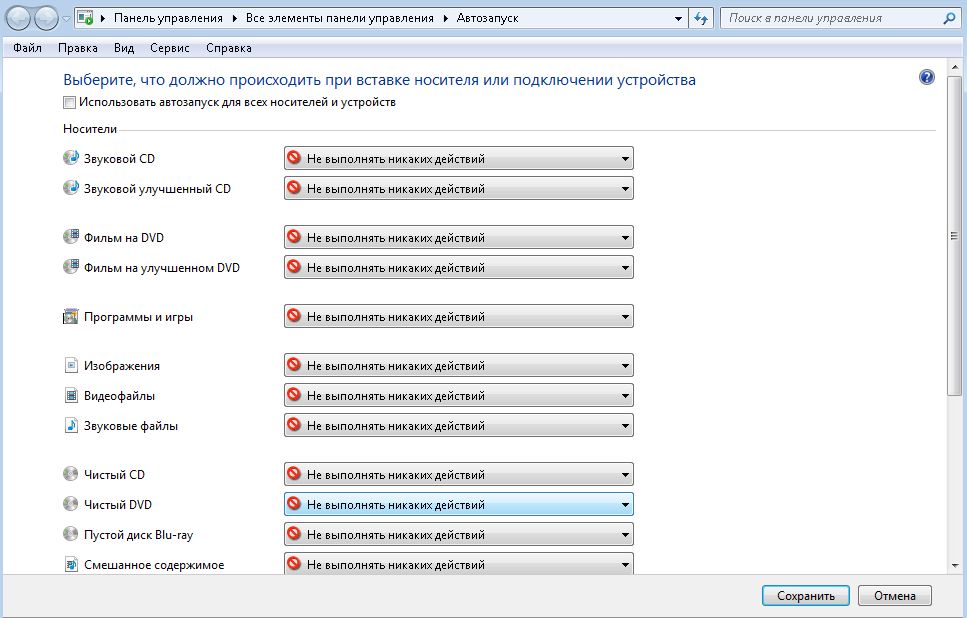Image resolution: width=967 pixels, height=618 pixels.
Task: Click the Чистый CD disc icon
Action: click(x=71, y=475)
